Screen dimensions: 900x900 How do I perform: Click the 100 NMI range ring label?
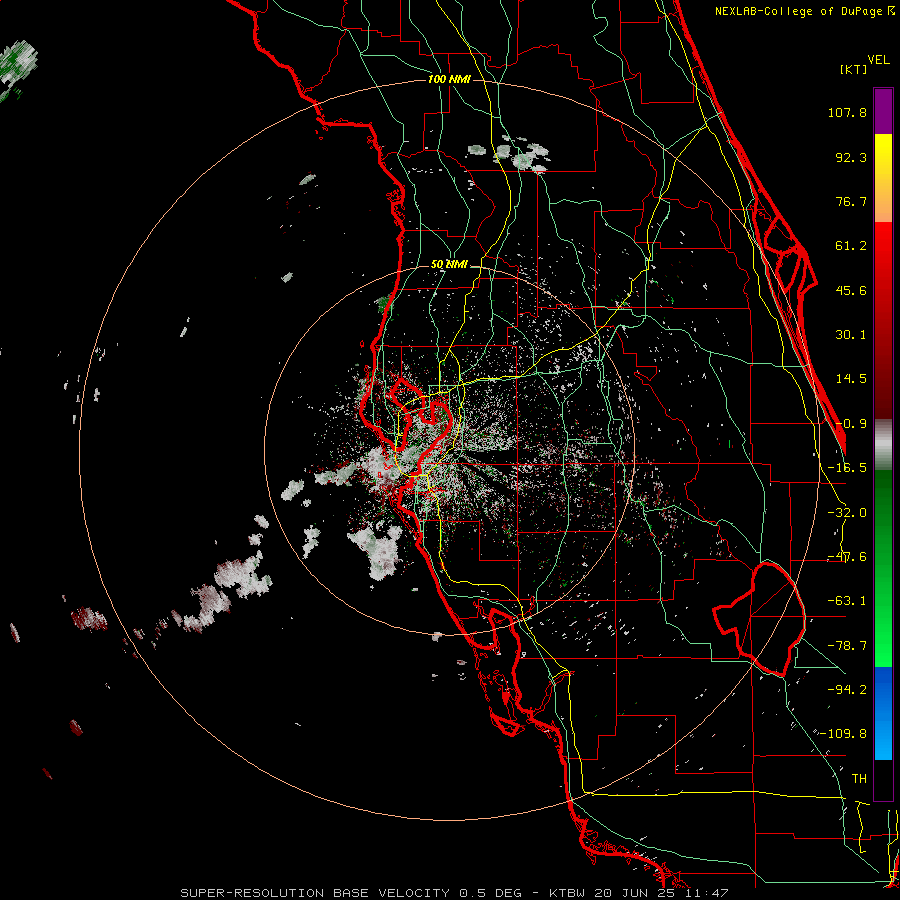coord(449,79)
